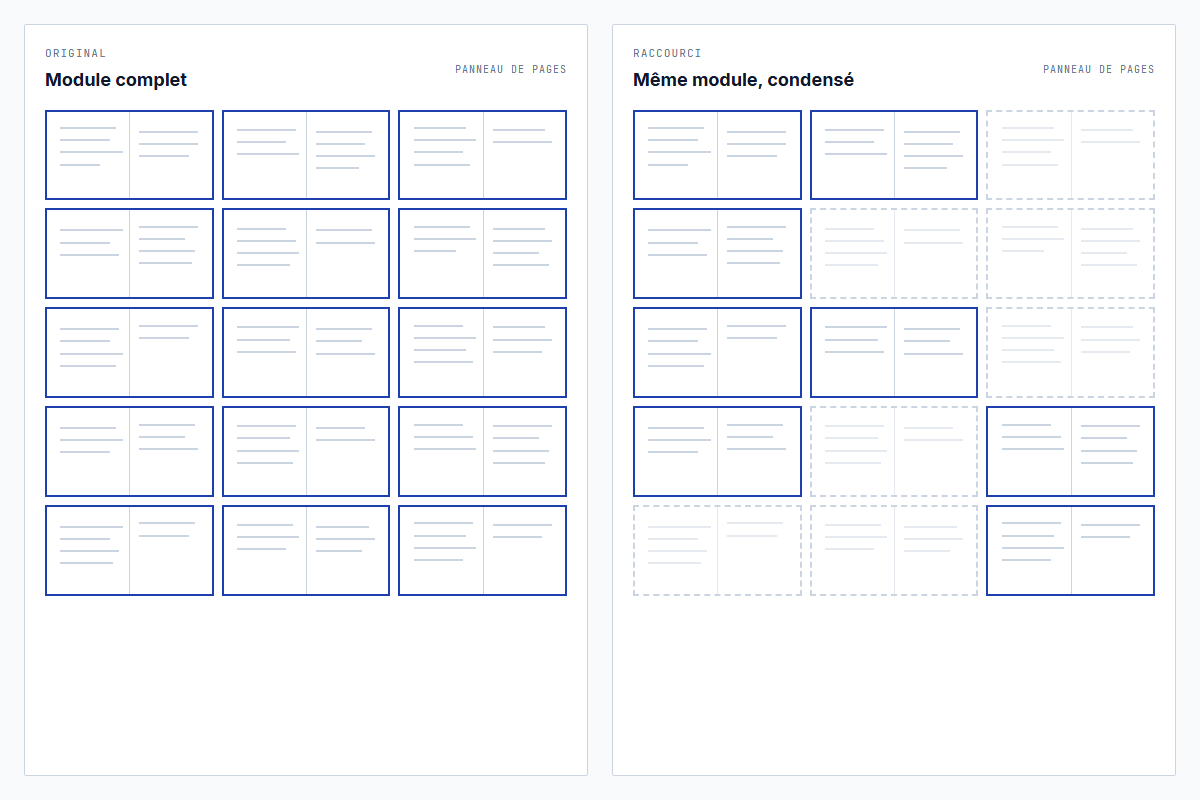Click the dashed spread in the condensed top row
This screenshot has width=1200, height=800.
pos(1069,154)
